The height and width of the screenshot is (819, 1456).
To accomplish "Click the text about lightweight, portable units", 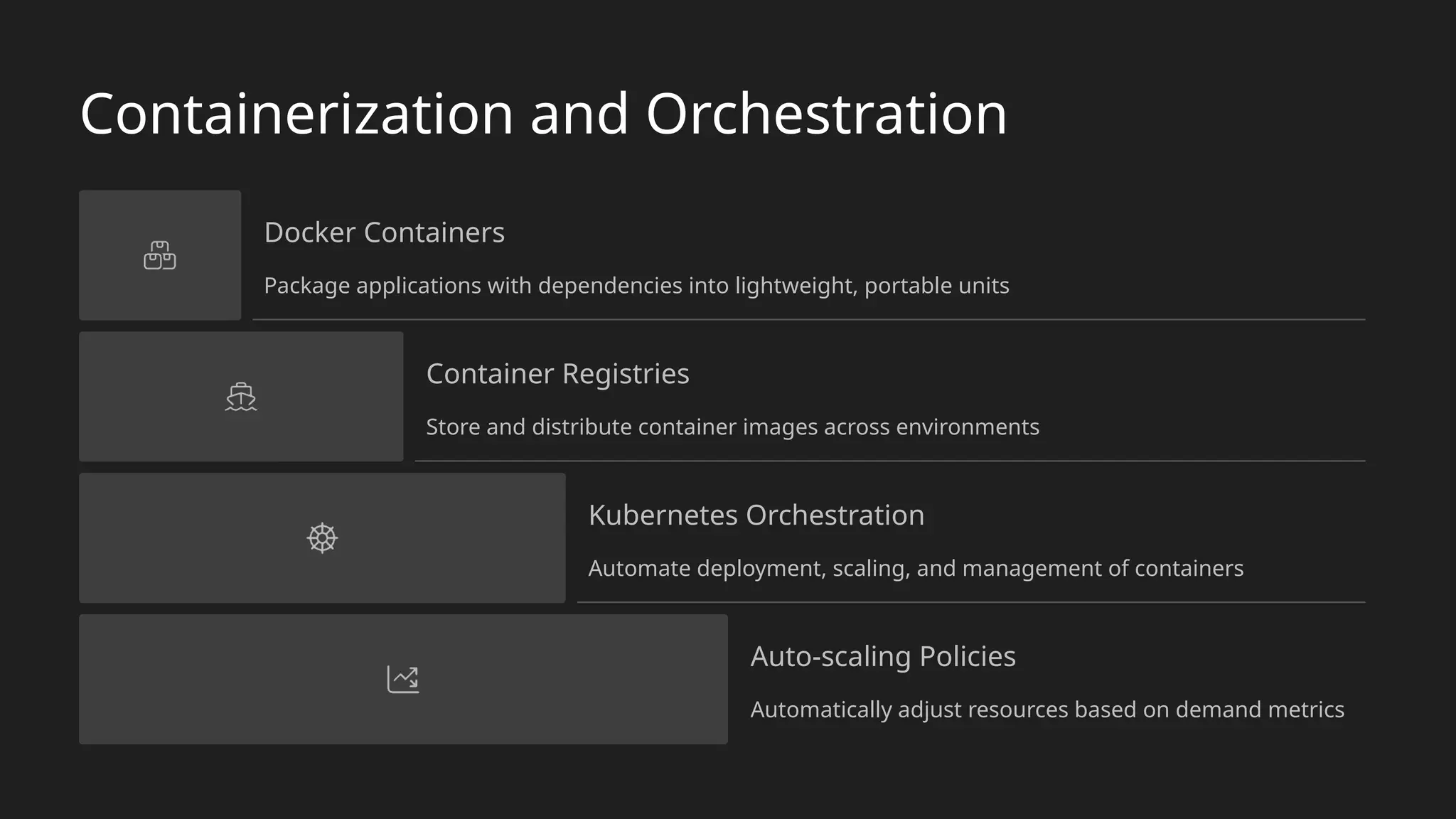I will click(x=636, y=286).
